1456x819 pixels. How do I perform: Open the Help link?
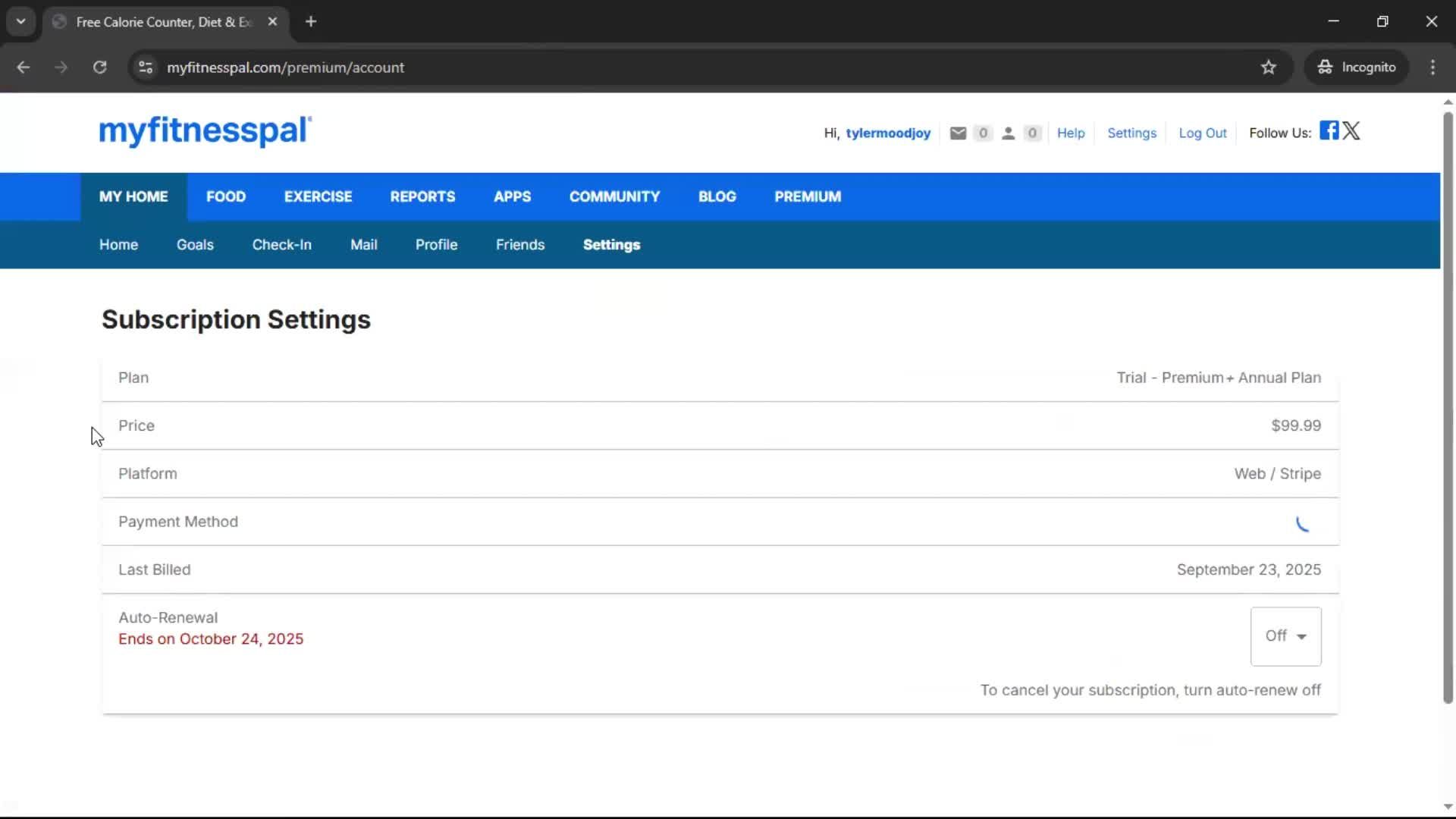[x=1071, y=133]
